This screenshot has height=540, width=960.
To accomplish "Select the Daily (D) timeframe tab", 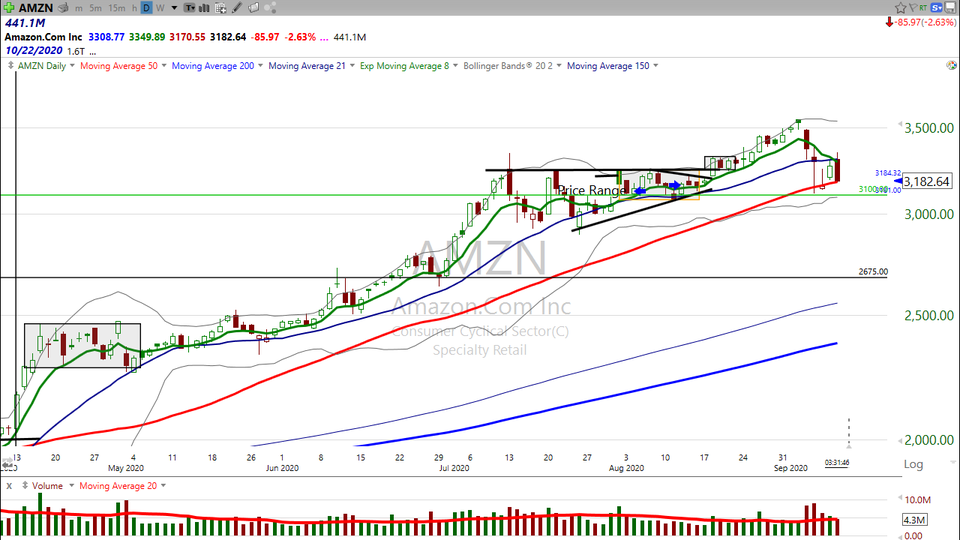I will tap(146, 7).
